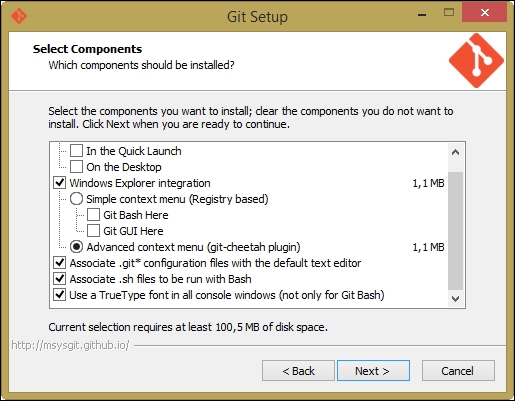This screenshot has height=401, width=515.
Task: Click the scroll down arrow in components list
Action: coord(455,298)
